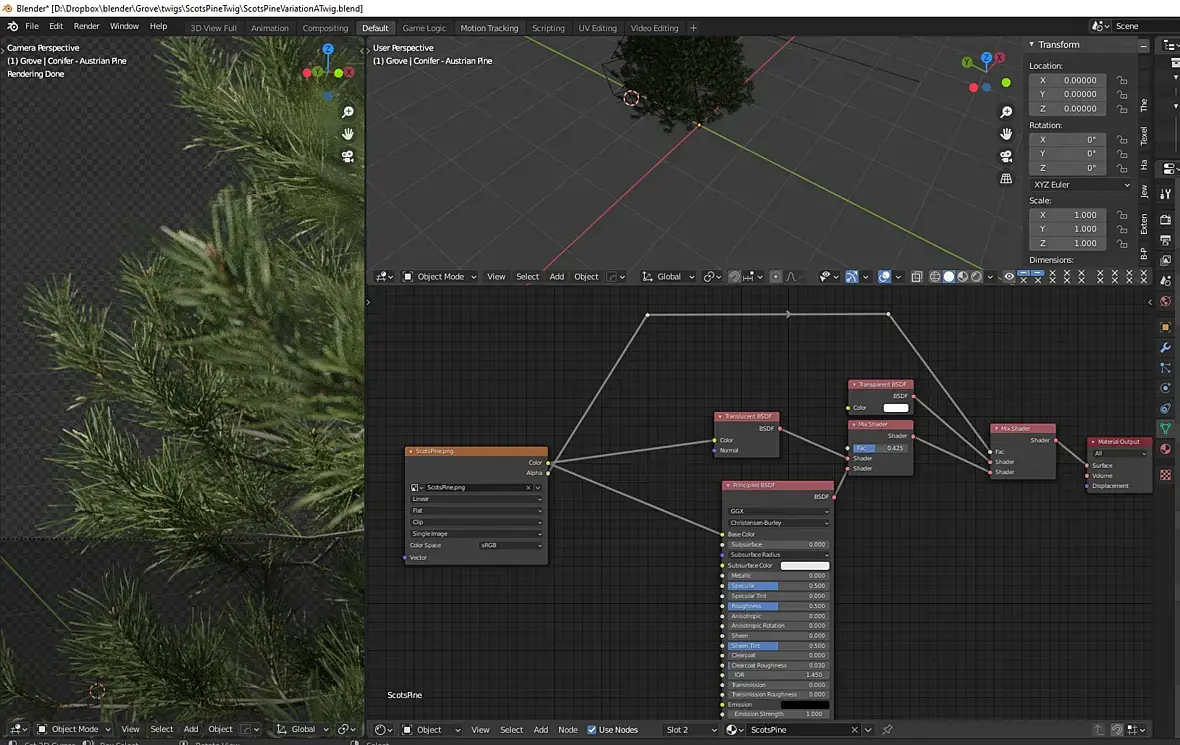Open the Material properties tab icon
This screenshot has height=745, width=1180.
(1165, 449)
